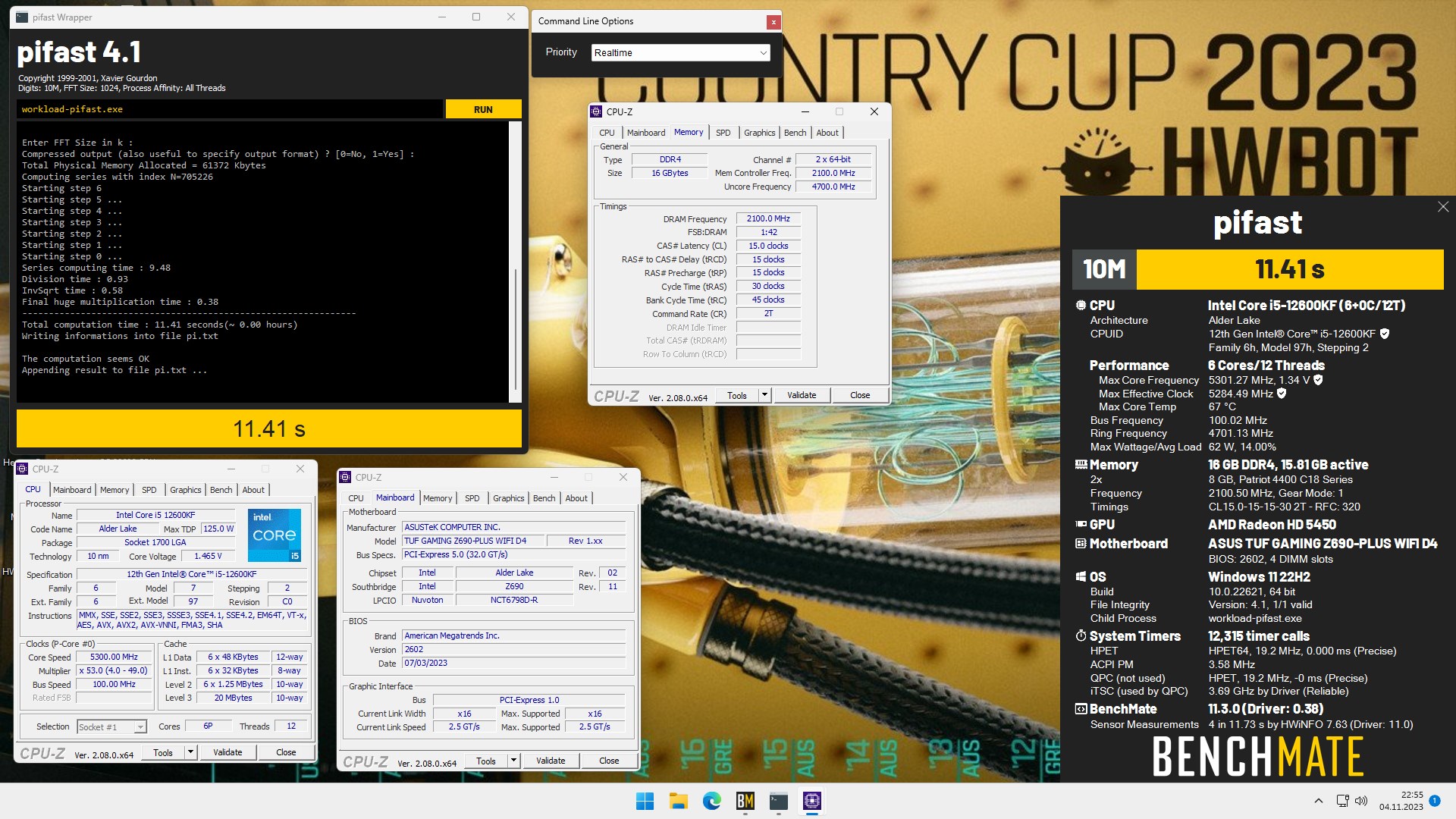The height and width of the screenshot is (819, 1456).
Task: Click Multiplier value x 53.0
Action: pos(114,670)
